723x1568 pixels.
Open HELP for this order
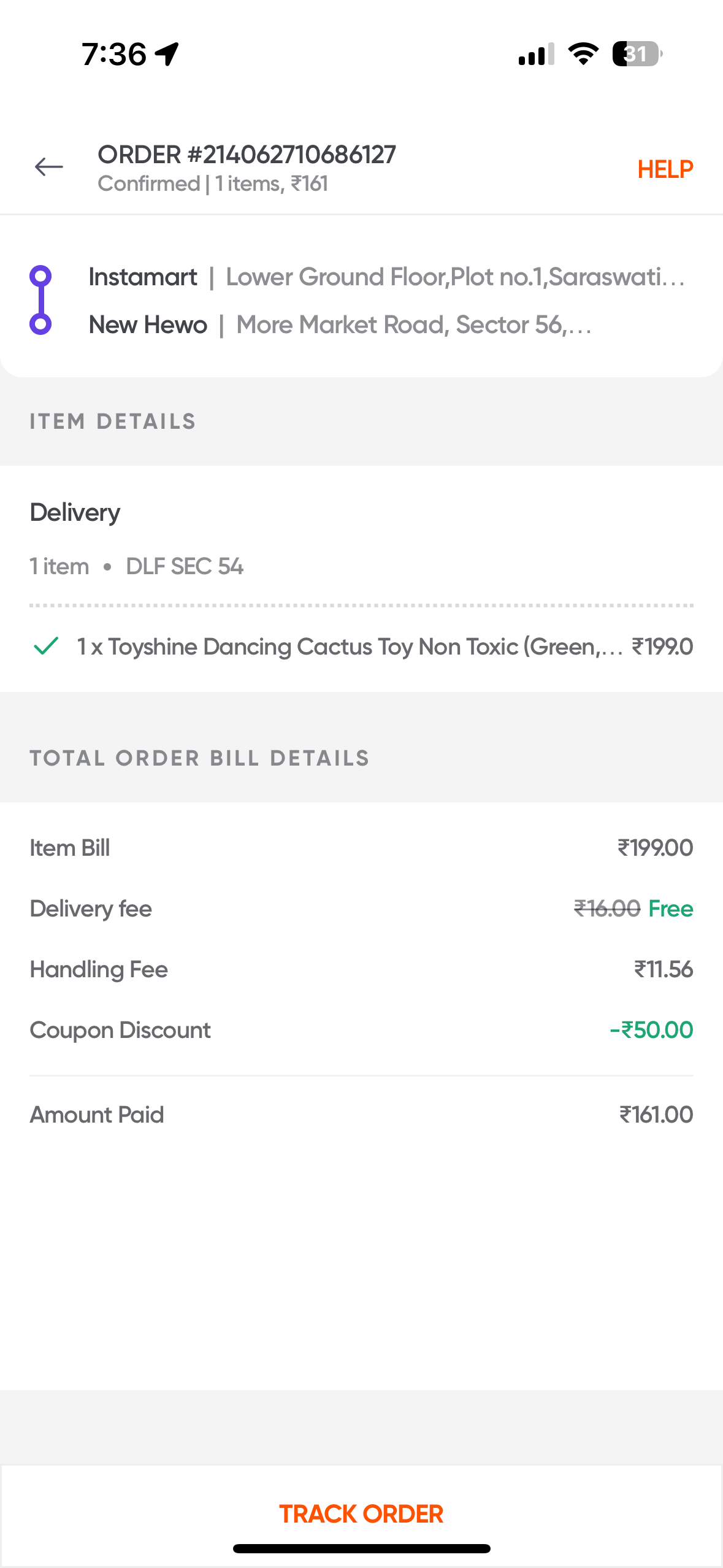(x=665, y=169)
